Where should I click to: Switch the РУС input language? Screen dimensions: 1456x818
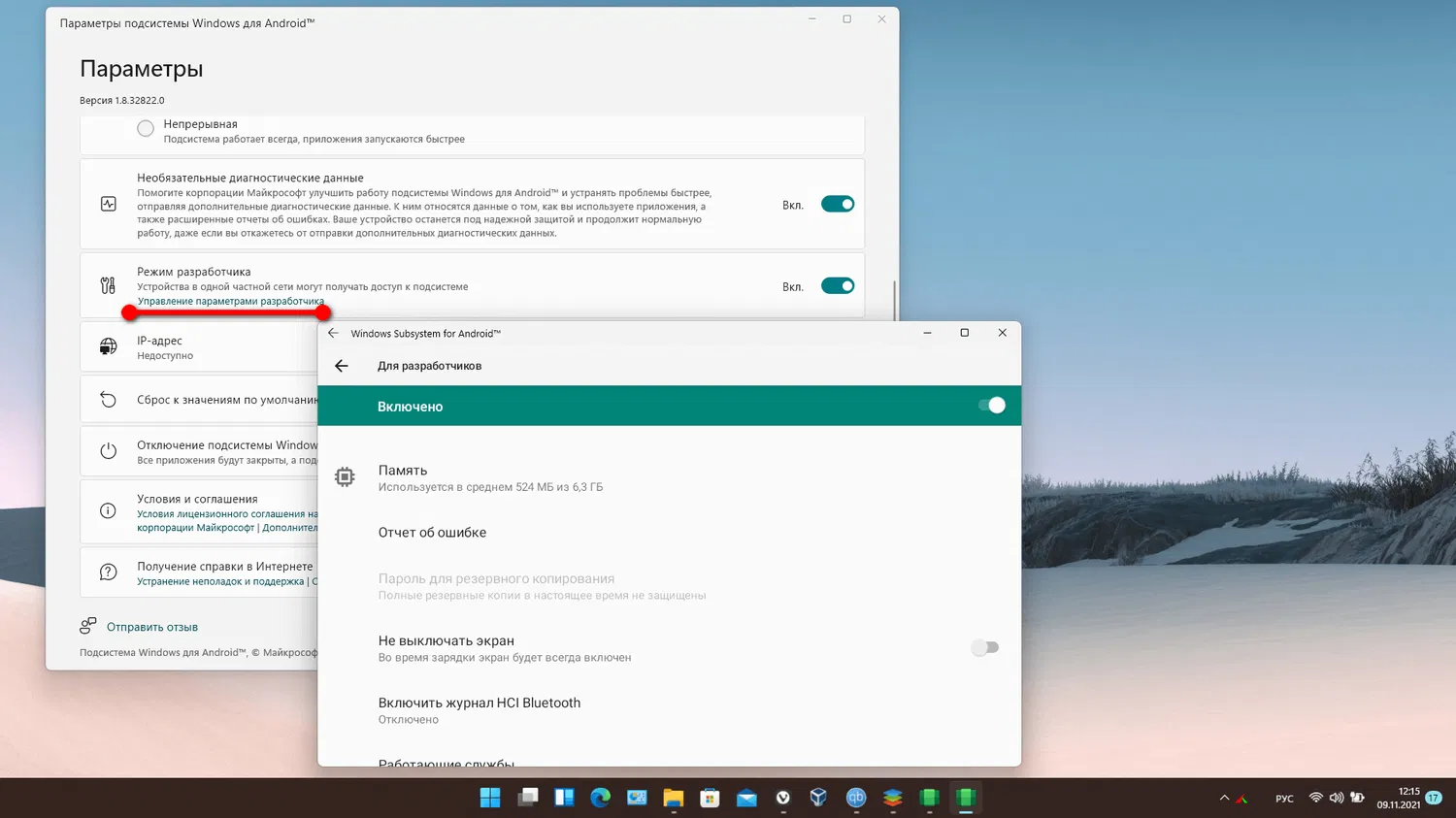coord(1284,799)
